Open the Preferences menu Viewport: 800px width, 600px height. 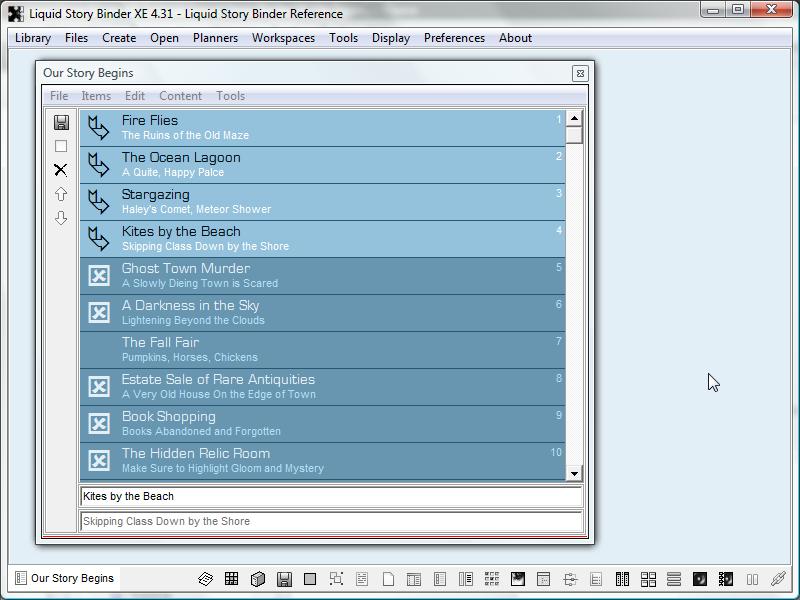click(x=454, y=38)
